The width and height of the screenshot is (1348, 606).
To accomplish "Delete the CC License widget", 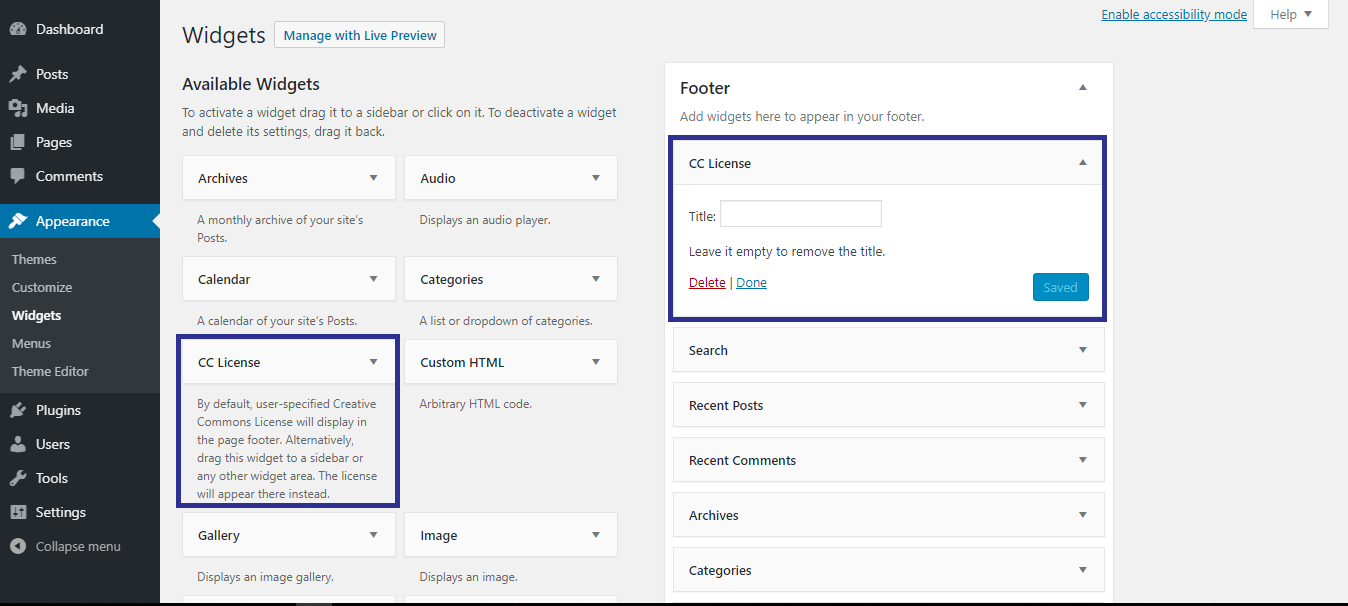I will coord(707,282).
